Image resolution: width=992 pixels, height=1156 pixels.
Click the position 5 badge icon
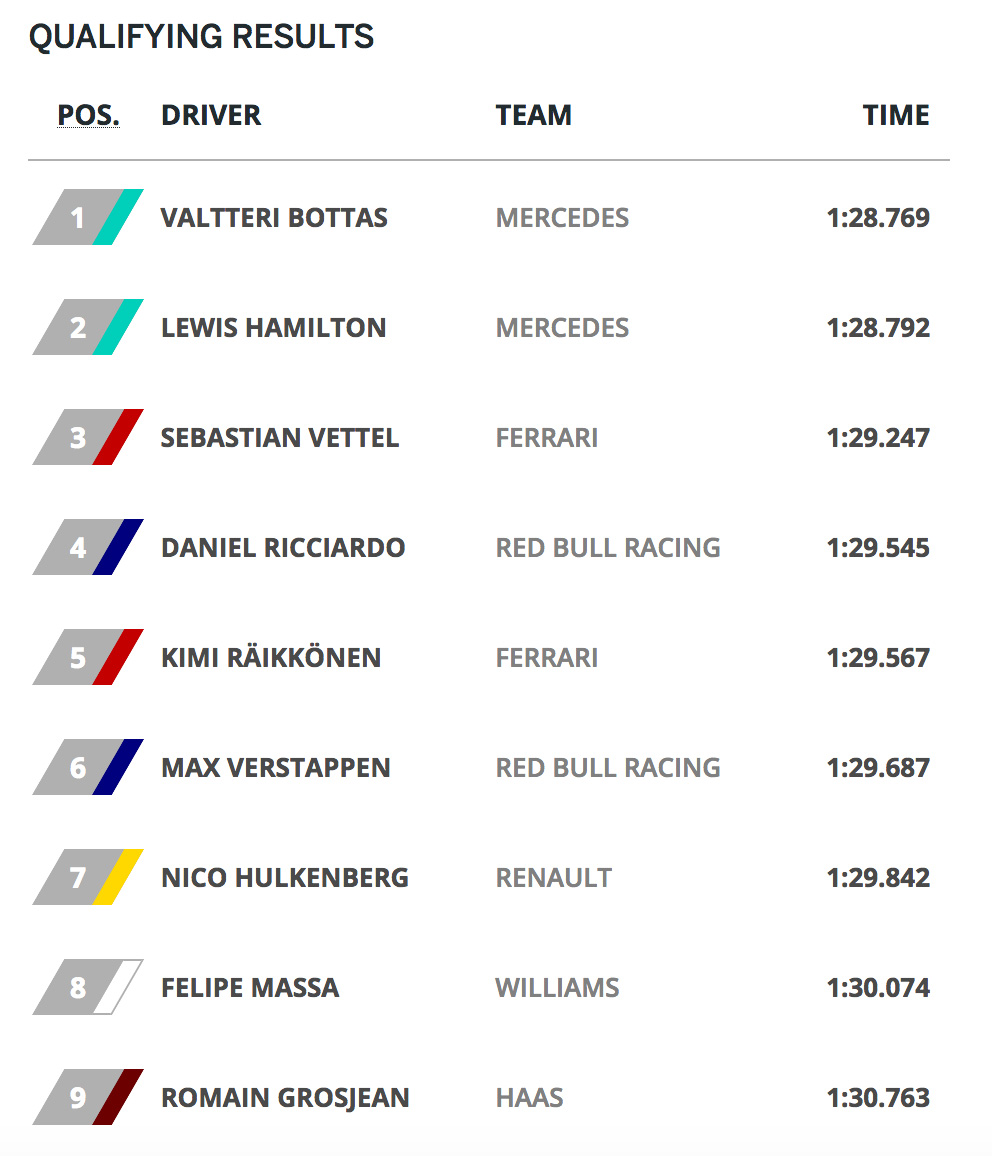88,657
